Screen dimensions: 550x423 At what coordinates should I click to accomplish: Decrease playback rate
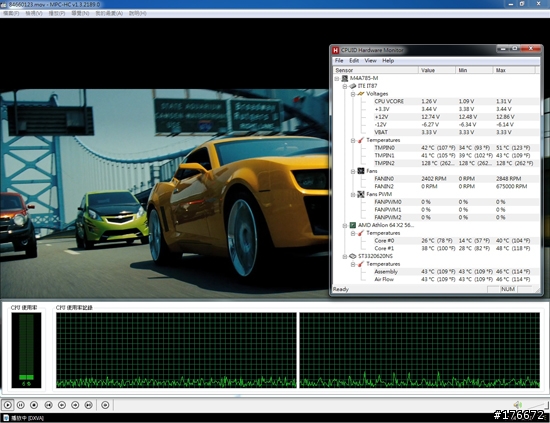click(x=62, y=405)
